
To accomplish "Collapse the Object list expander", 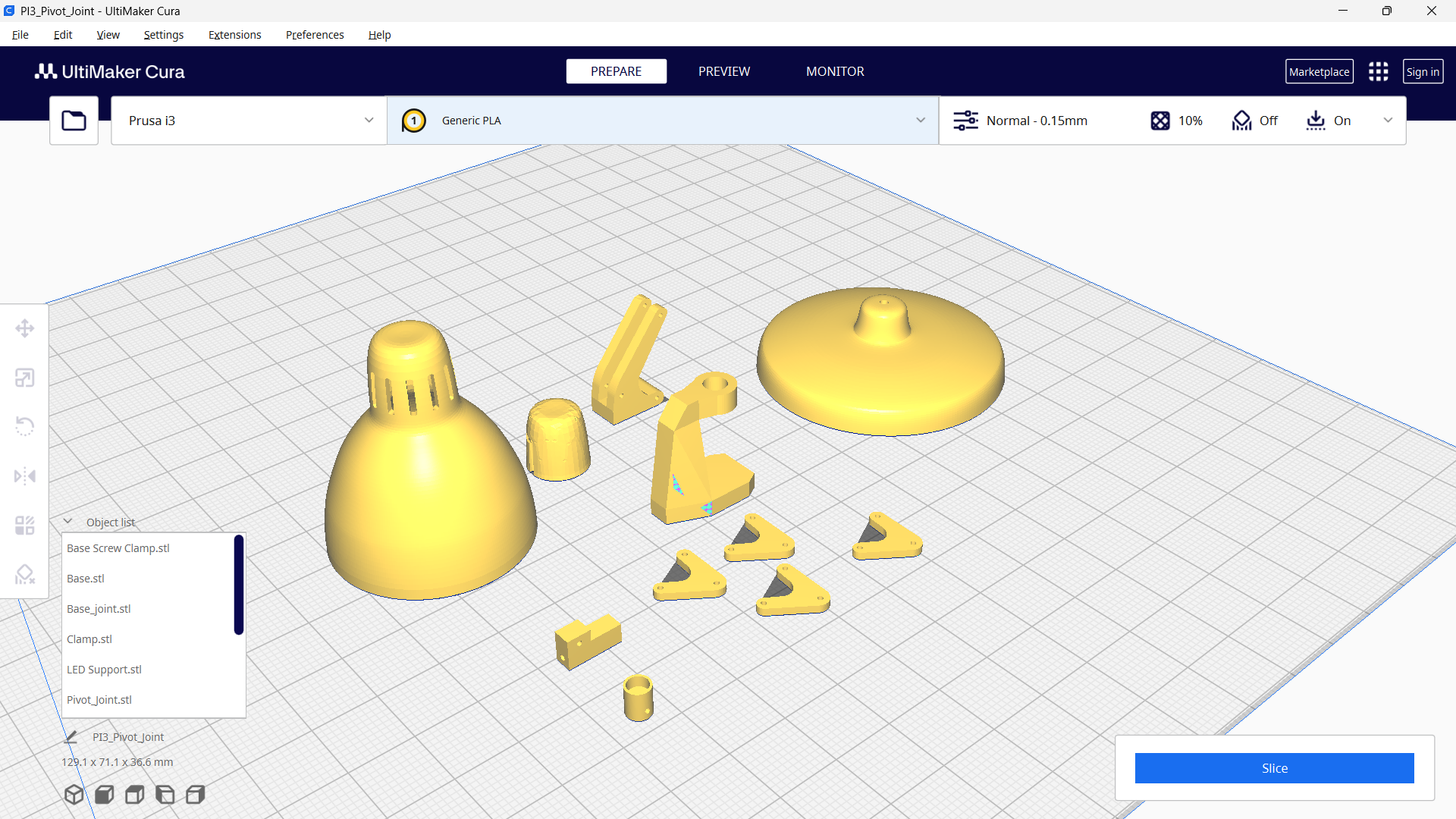I will [67, 522].
